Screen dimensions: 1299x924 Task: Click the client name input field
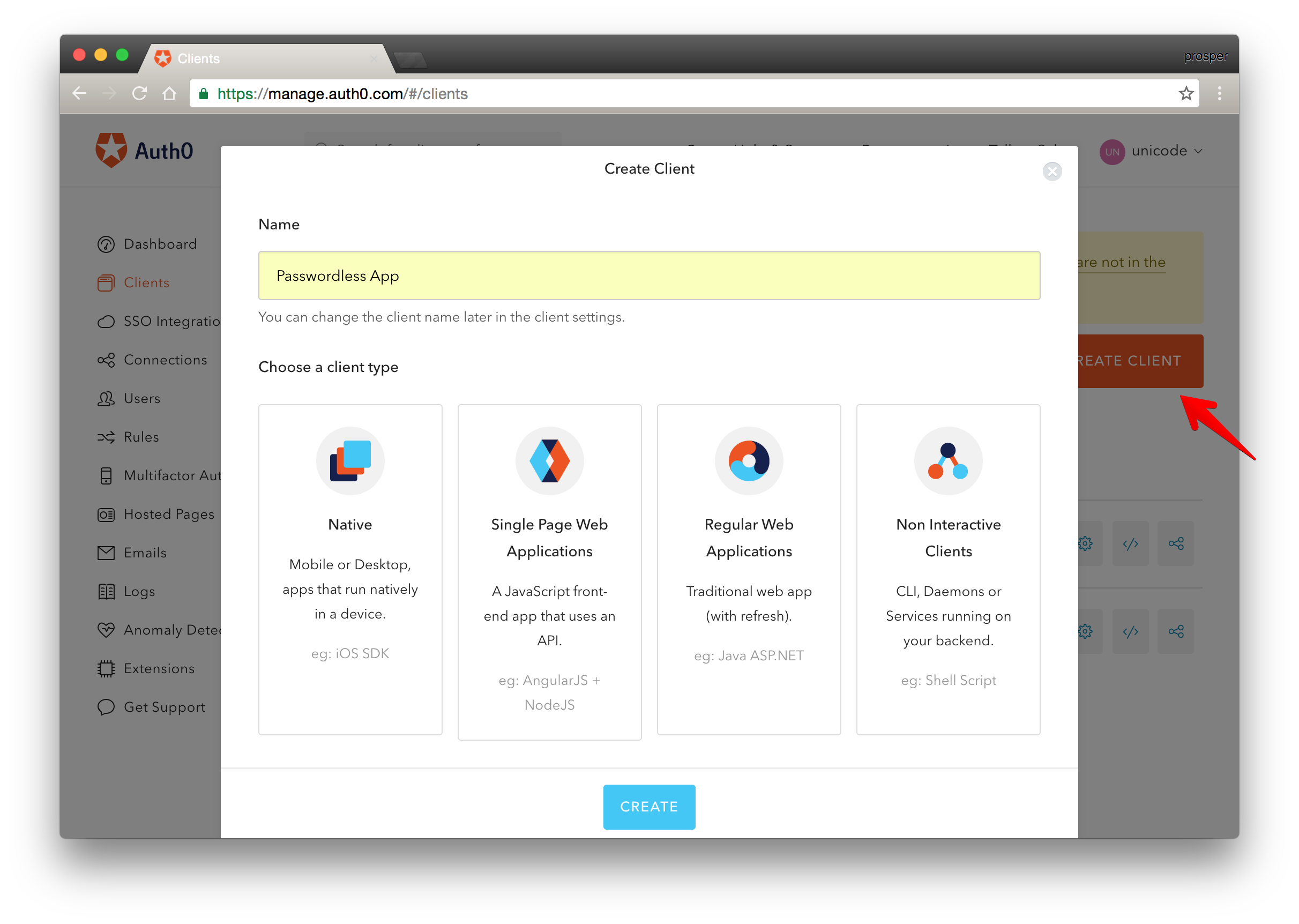(648, 276)
